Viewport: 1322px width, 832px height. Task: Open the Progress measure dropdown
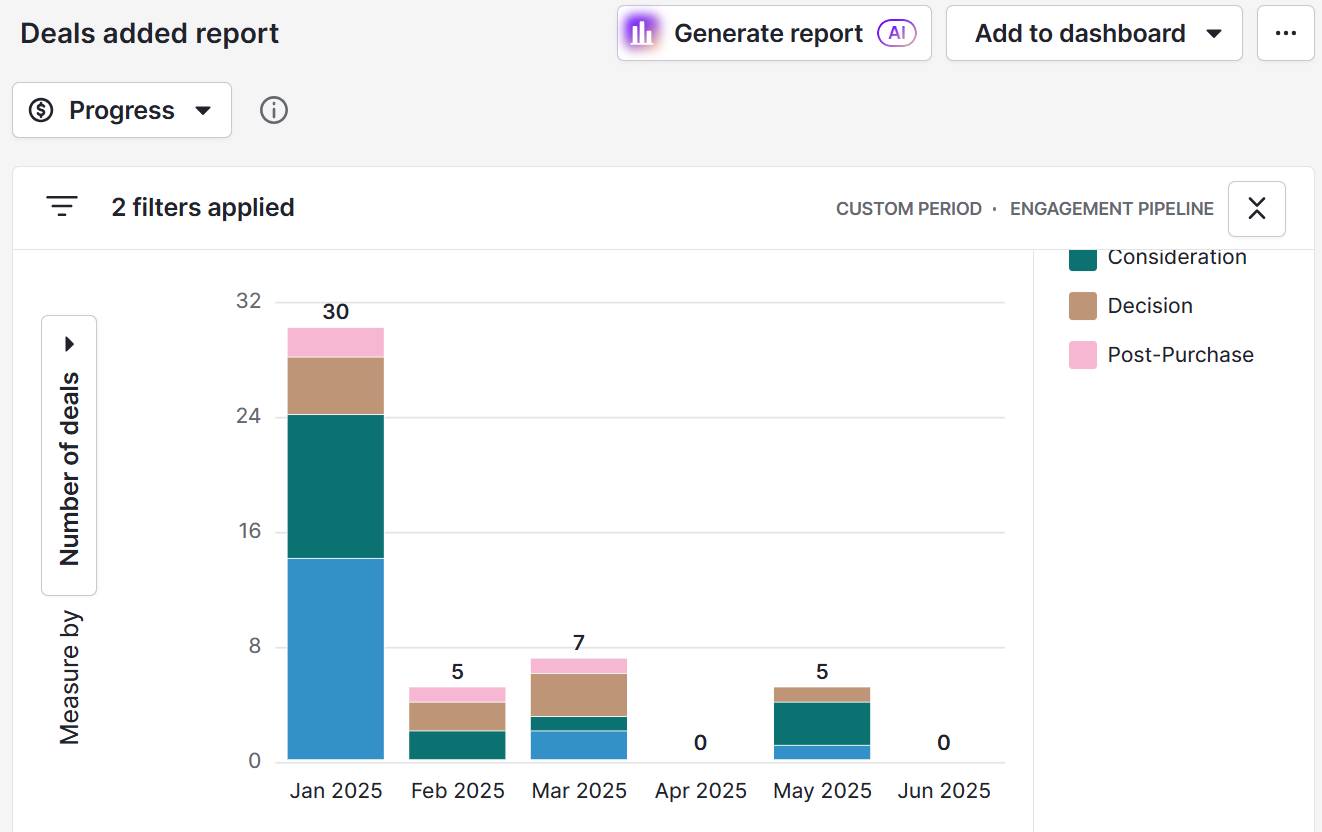click(x=122, y=110)
